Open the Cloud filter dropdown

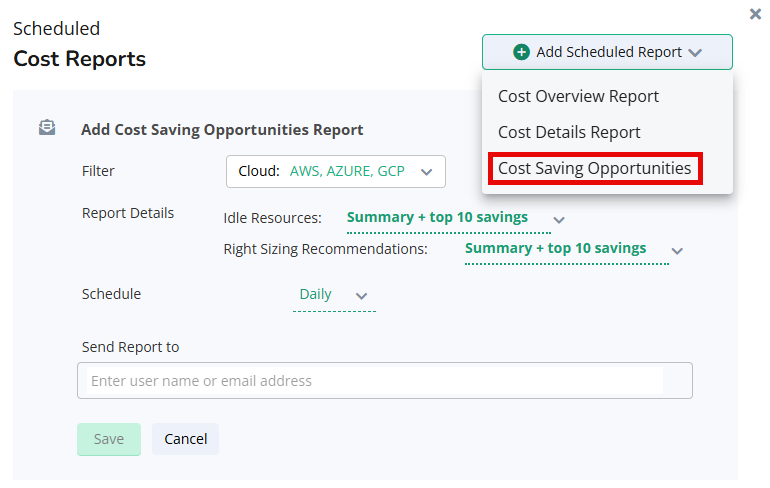(336, 171)
